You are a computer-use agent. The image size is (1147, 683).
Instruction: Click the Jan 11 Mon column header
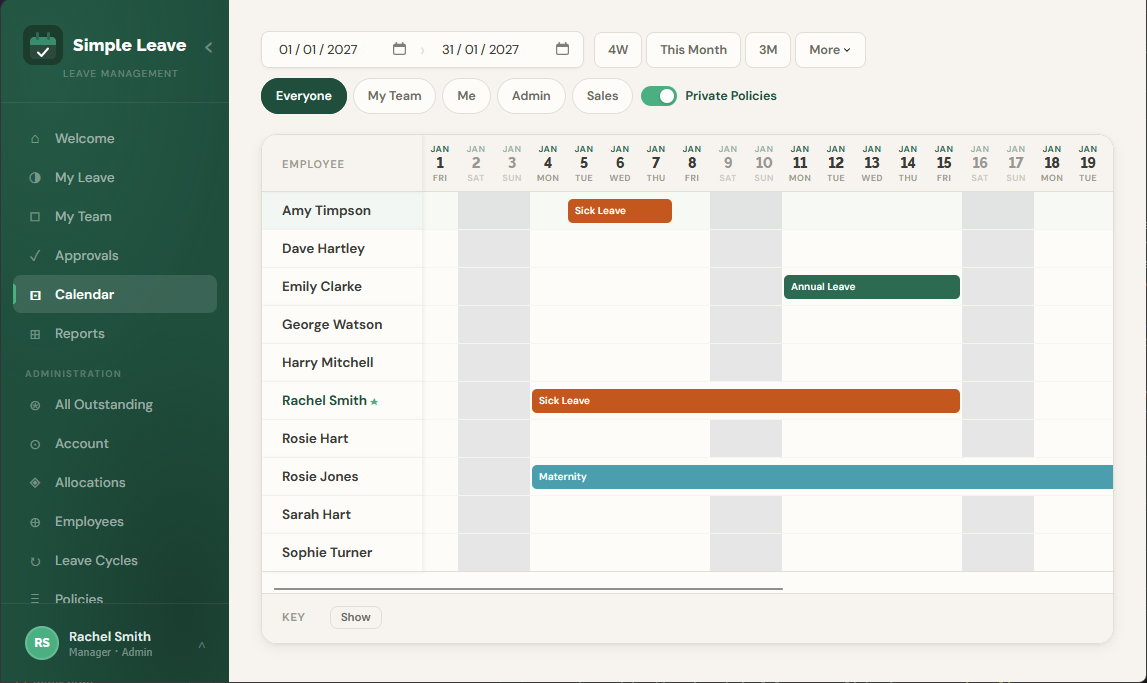(x=800, y=163)
